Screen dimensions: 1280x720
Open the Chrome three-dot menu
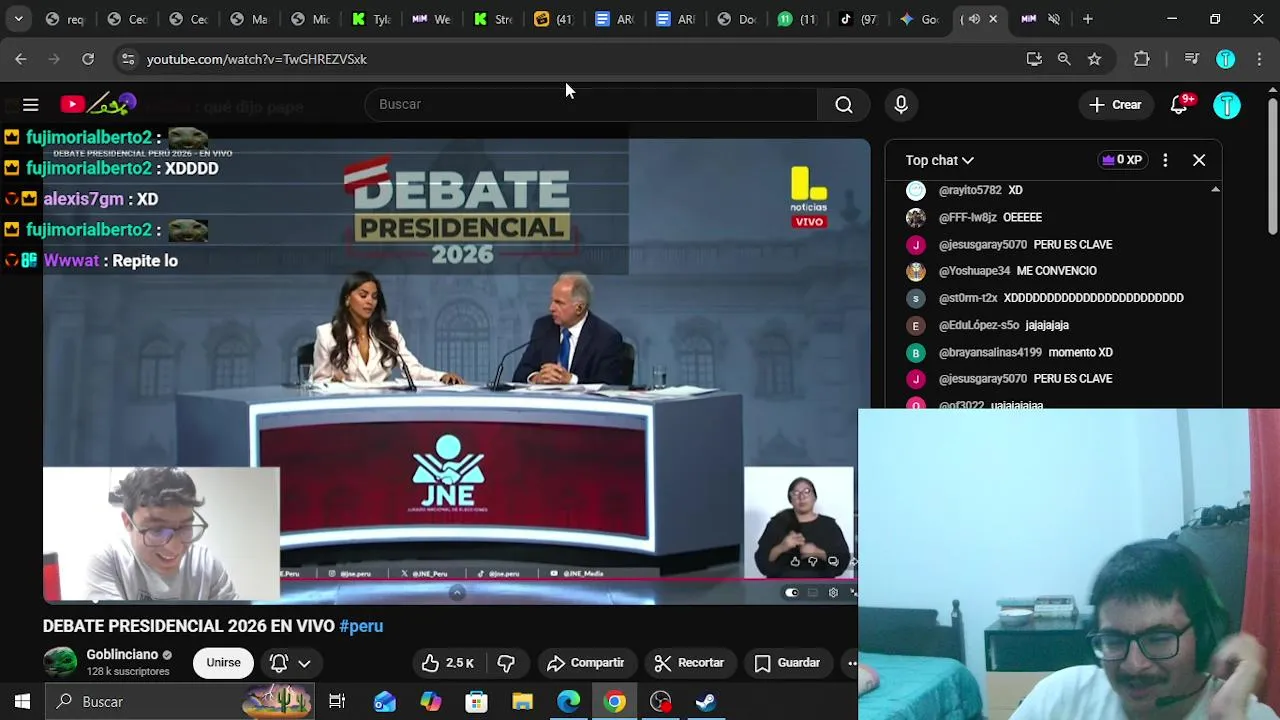1259,59
